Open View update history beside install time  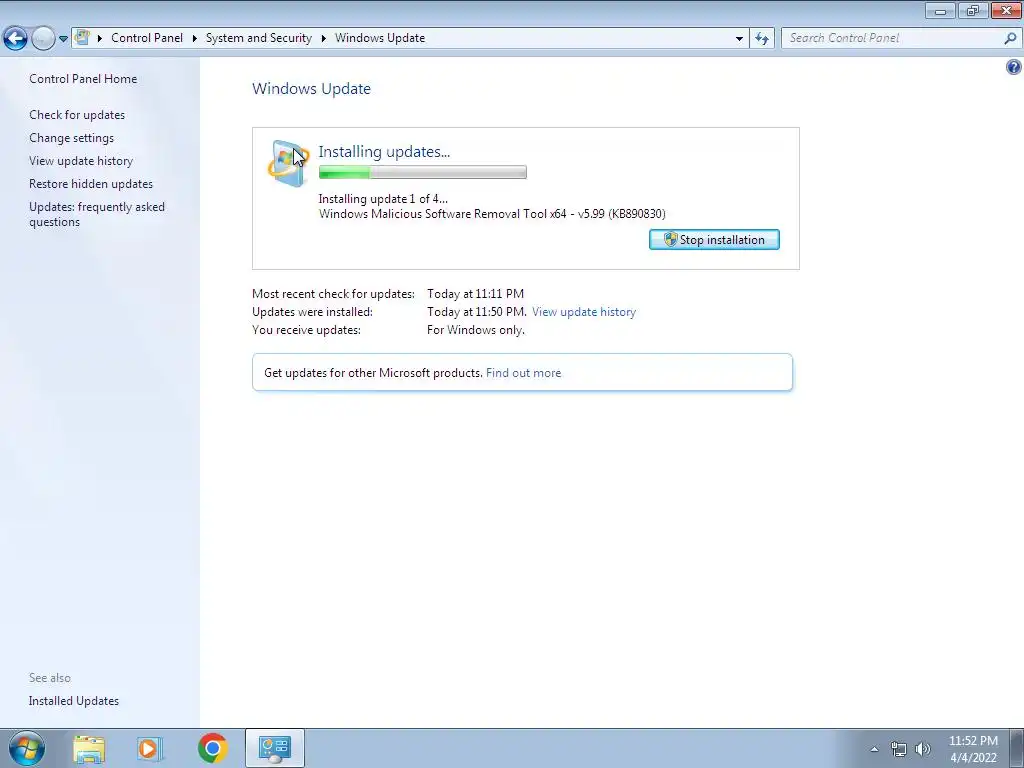pos(584,312)
